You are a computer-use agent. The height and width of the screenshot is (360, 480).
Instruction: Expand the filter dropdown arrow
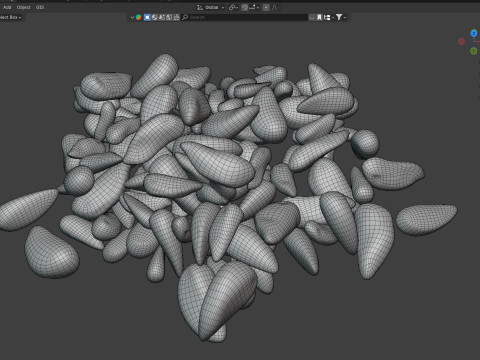tap(345, 17)
